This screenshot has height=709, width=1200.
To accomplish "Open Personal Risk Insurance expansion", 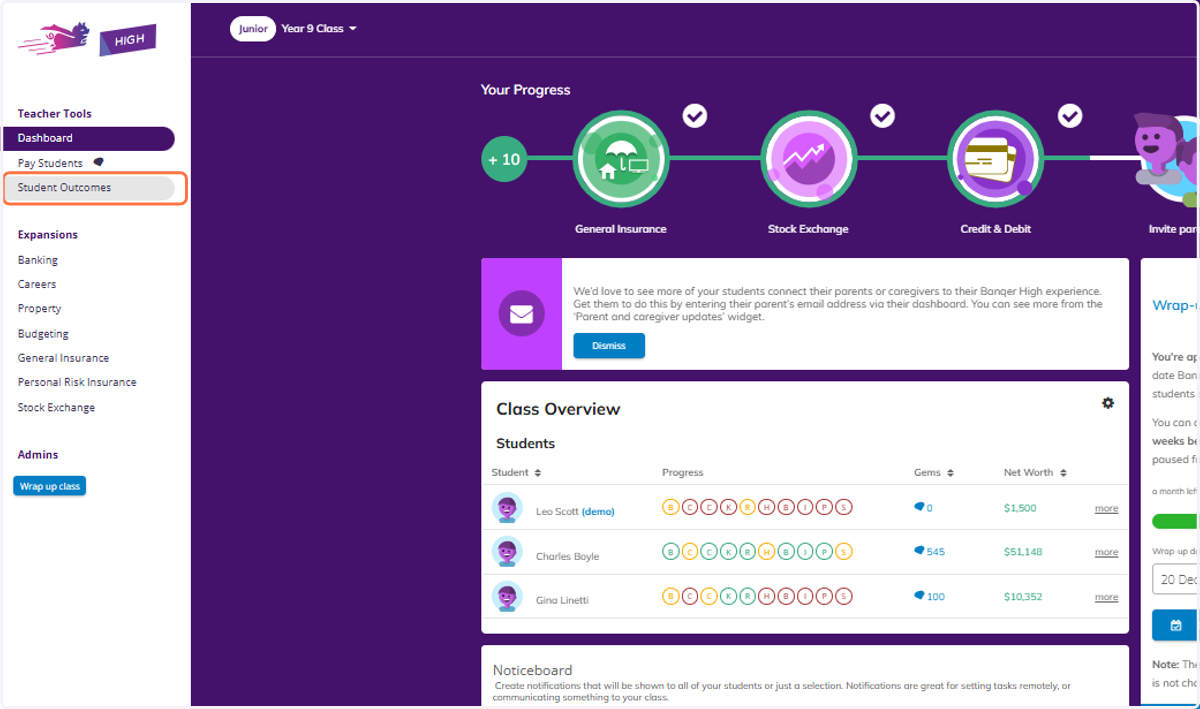I will pyautogui.click(x=77, y=382).
